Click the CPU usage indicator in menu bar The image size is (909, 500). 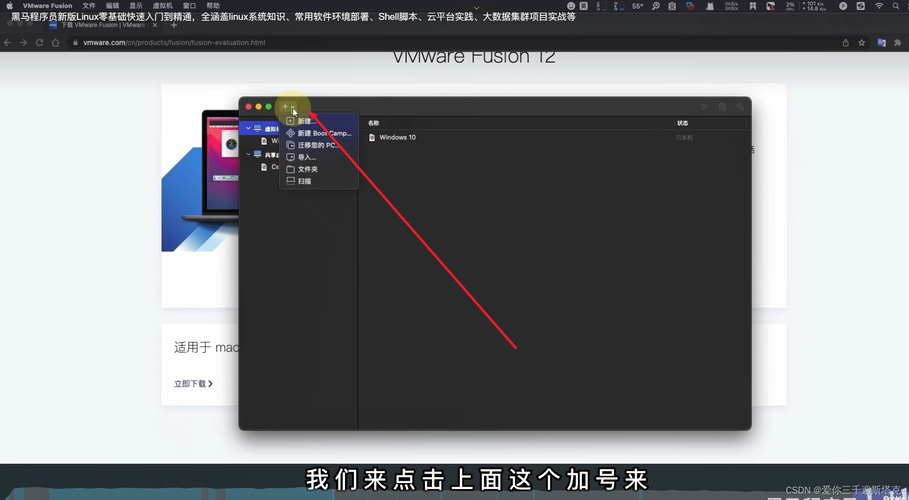(790, 6)
